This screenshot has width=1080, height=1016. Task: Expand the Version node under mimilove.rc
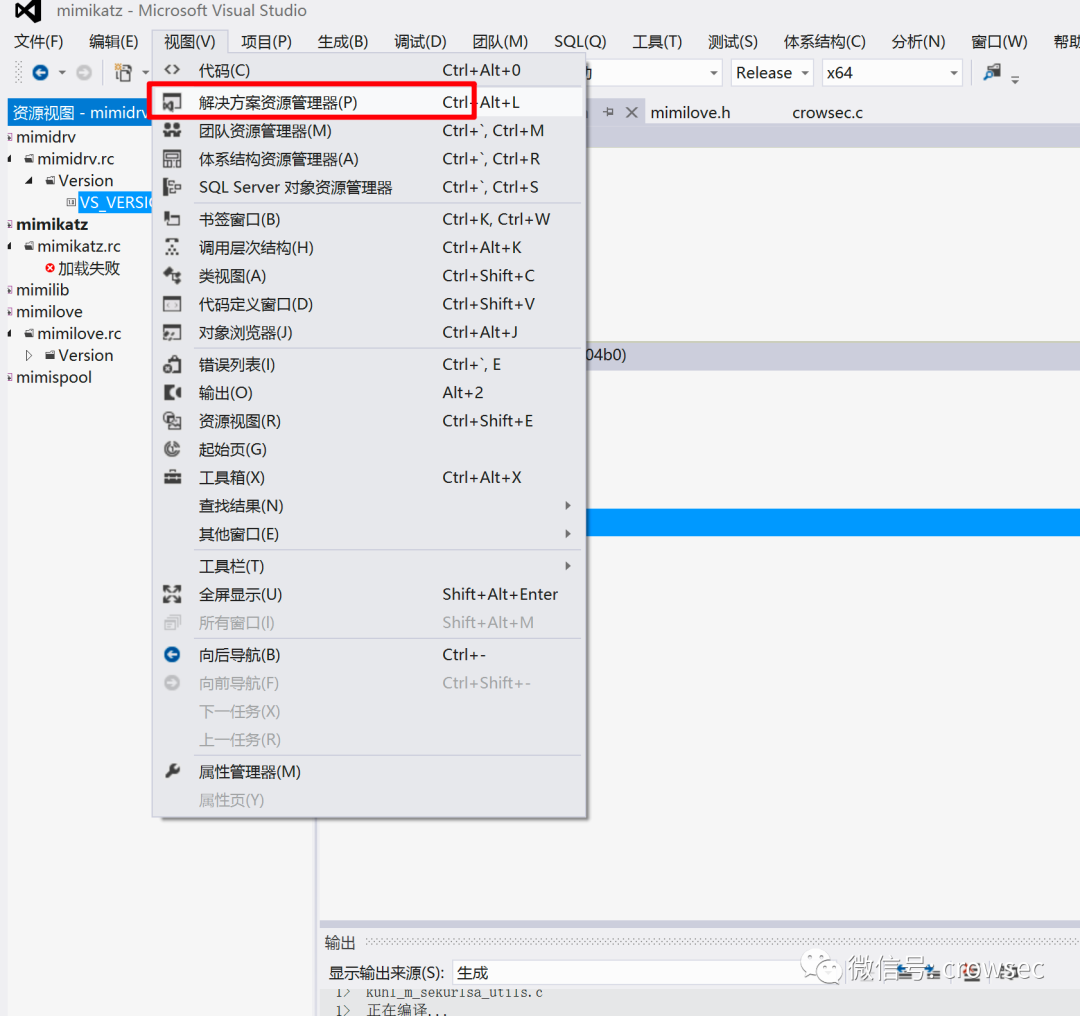[29, 355]
